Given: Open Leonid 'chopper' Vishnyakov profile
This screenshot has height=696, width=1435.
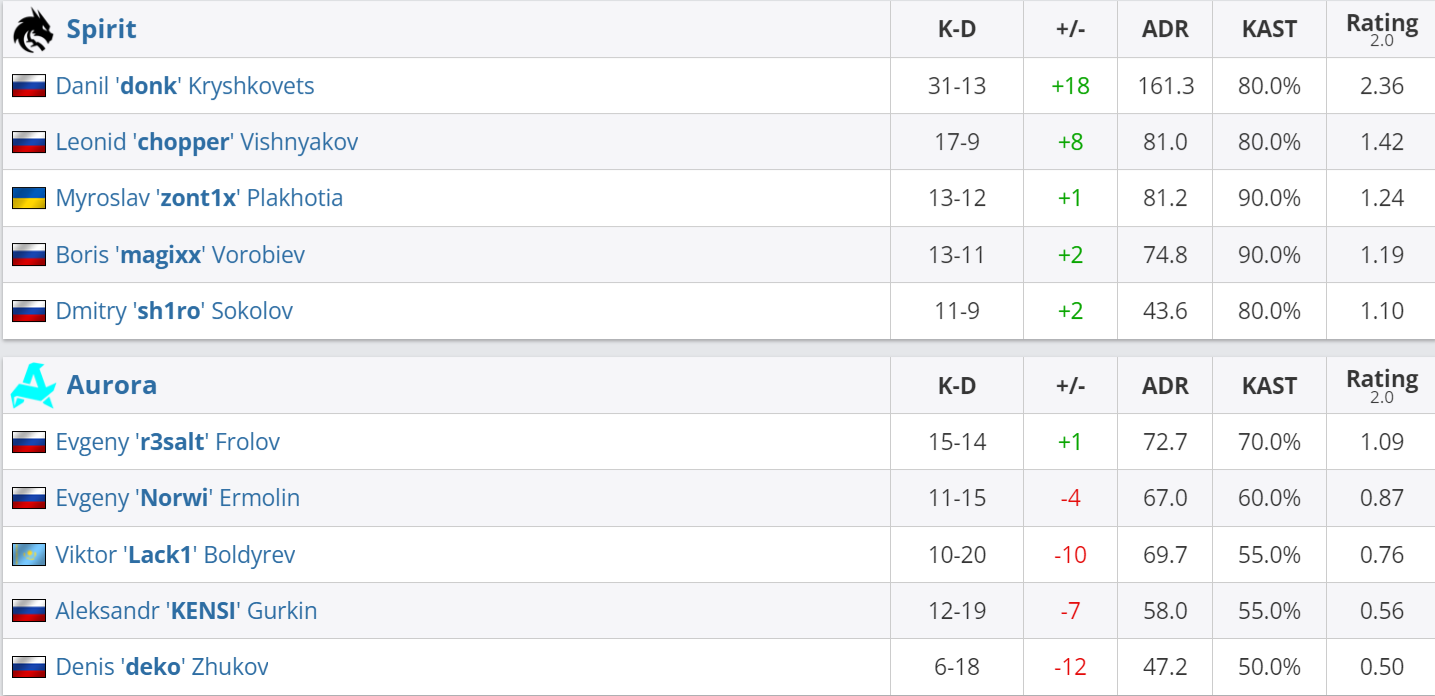Looking at the screenshot, I should point(207,142).
